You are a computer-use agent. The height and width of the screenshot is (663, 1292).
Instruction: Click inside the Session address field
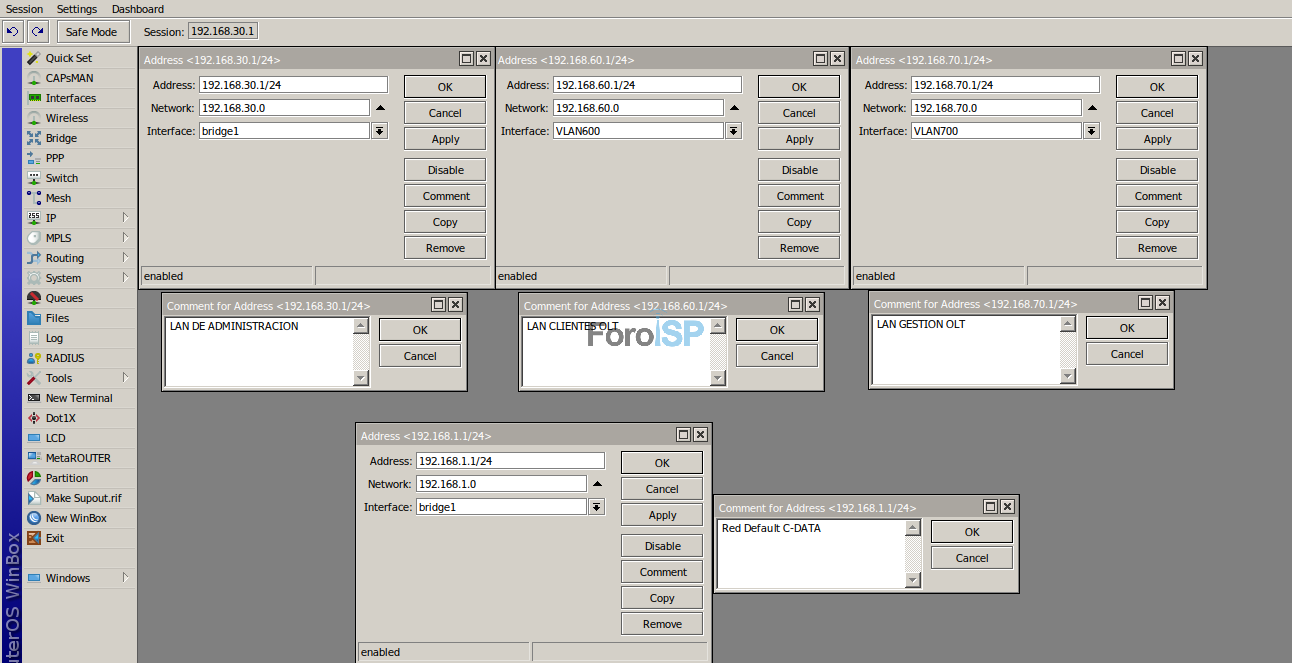pyautogui.click(x=221, y=30)
